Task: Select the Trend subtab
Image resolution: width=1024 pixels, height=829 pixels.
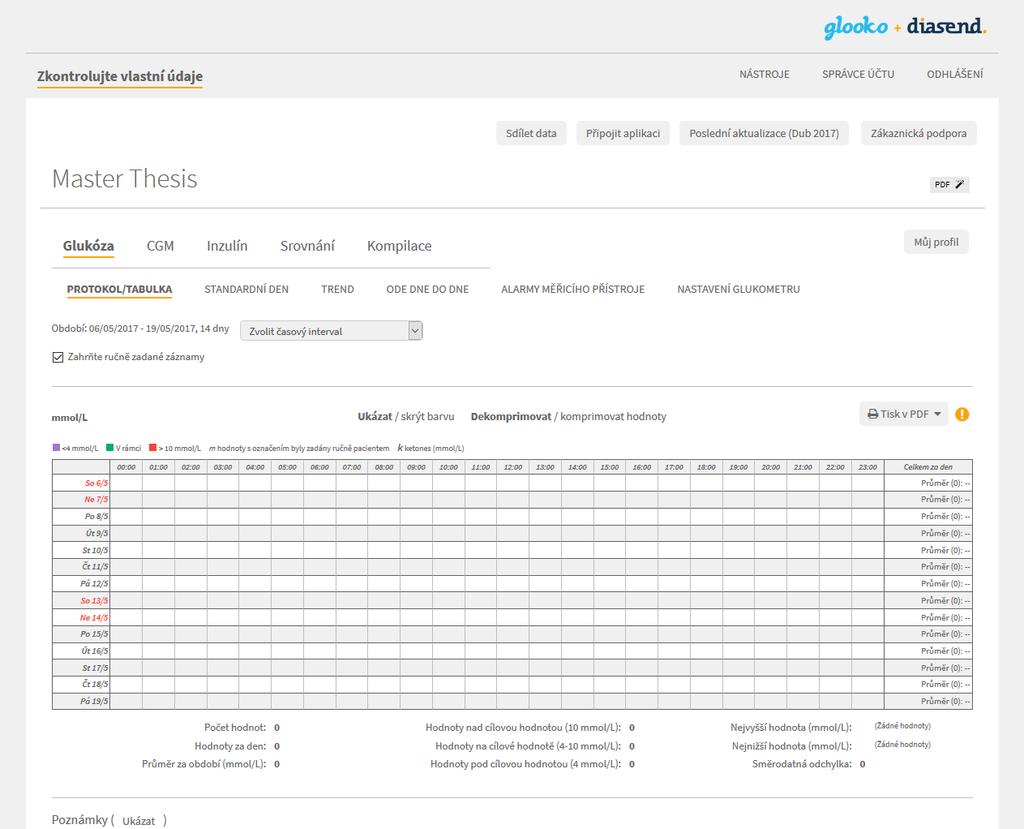Action: [x=337, y=289]
